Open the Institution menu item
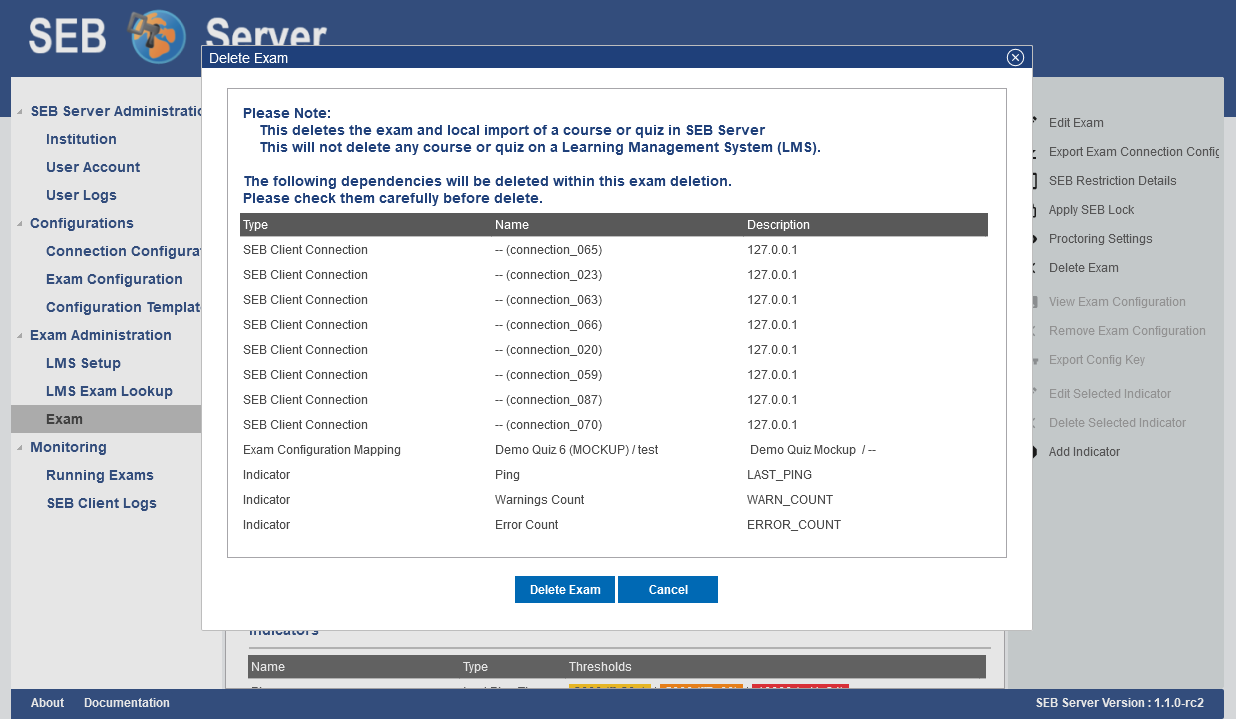Image resolution: width=1236 pixels, height=720 pixels. pos(81,140)
